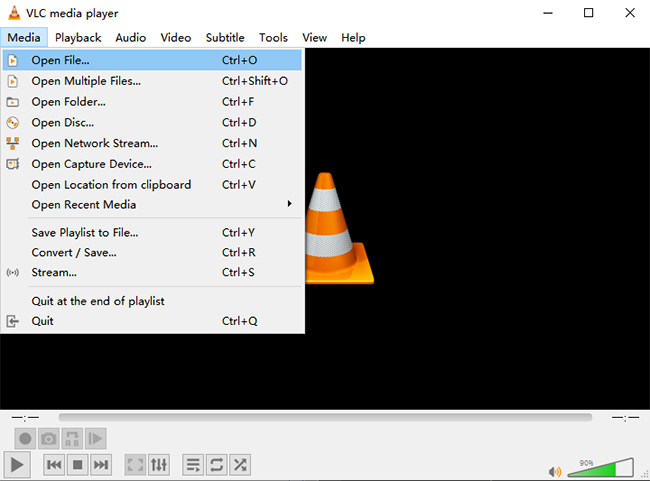Take a snapshot with camera icon

coord(49,438)
